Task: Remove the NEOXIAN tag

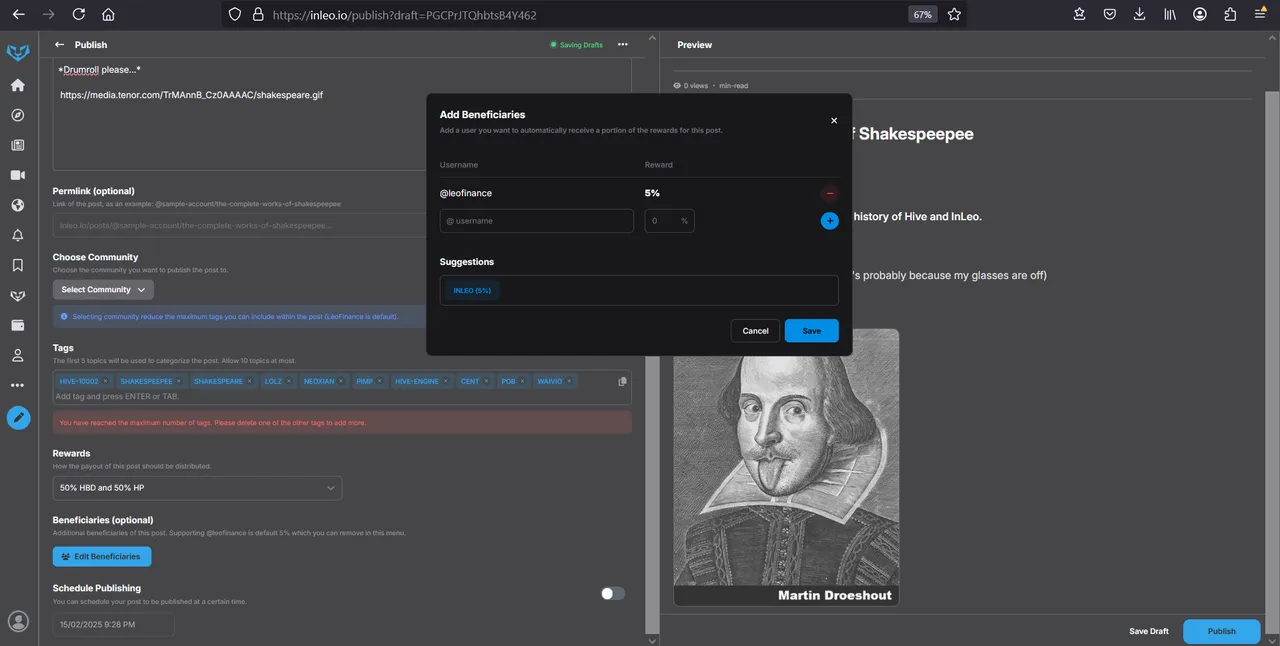Action: click(342, 381)
